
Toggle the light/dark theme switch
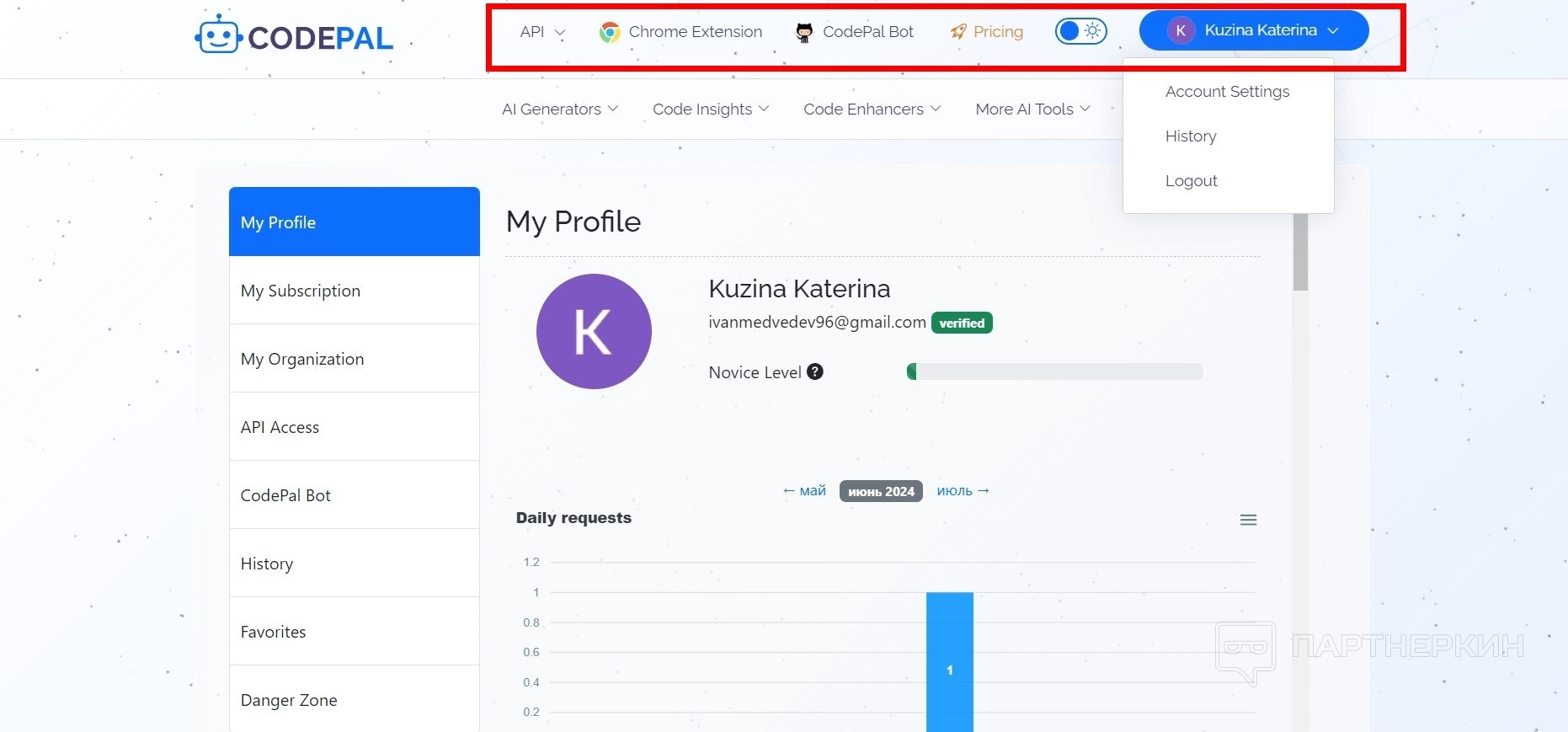(x=1081, y=31)
